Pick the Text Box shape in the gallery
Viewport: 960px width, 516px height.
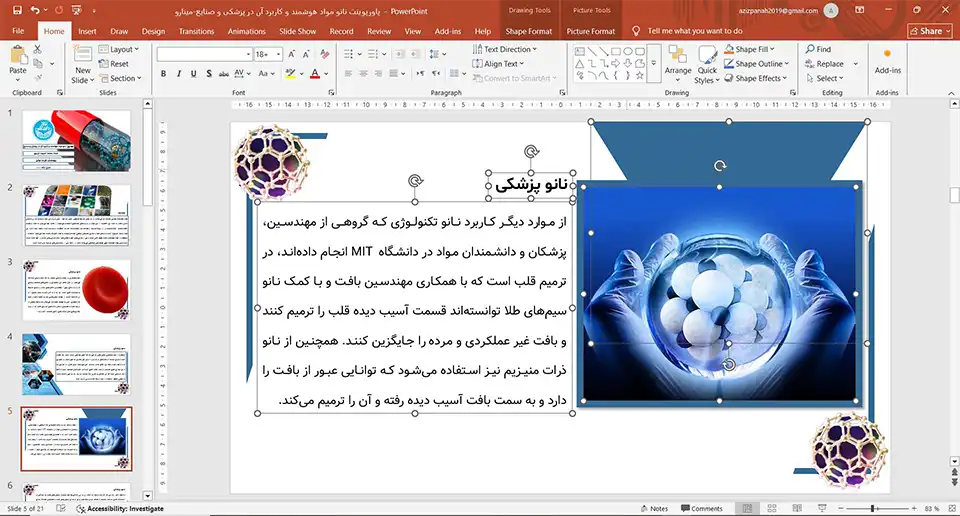(x=579, y=51)
